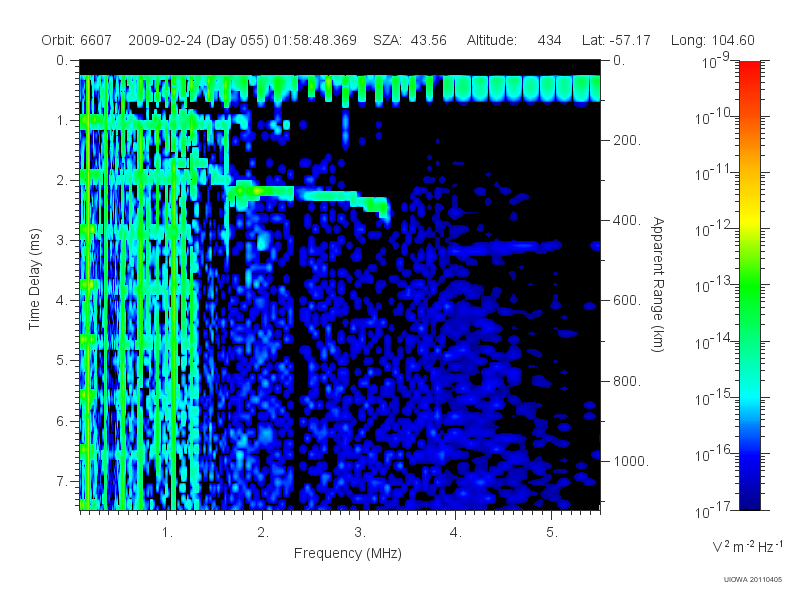
Task: Click the 3. tick on frequency axis
Action: click(360, 533)
